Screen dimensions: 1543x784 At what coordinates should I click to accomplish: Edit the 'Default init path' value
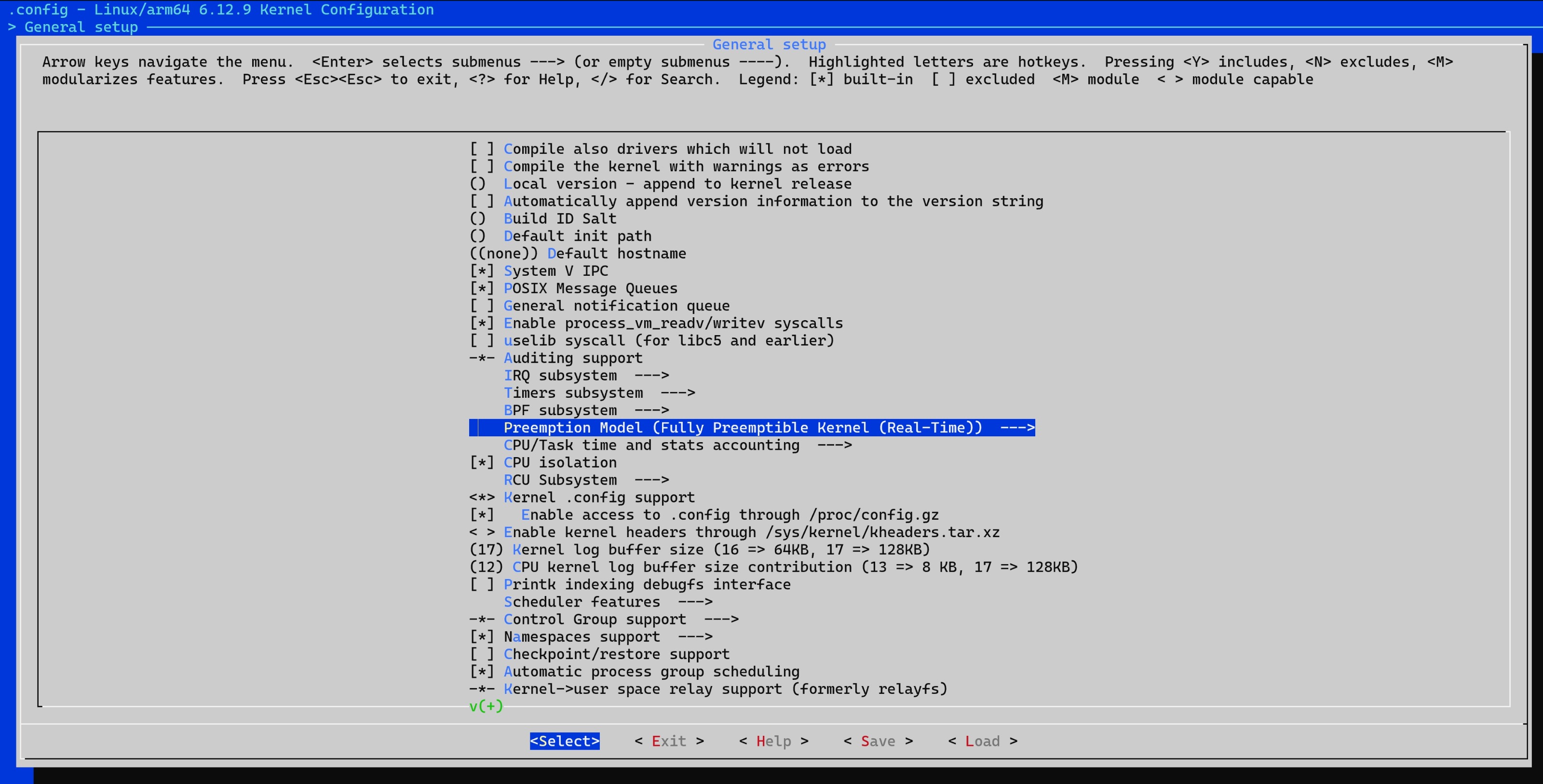[560, 235]
